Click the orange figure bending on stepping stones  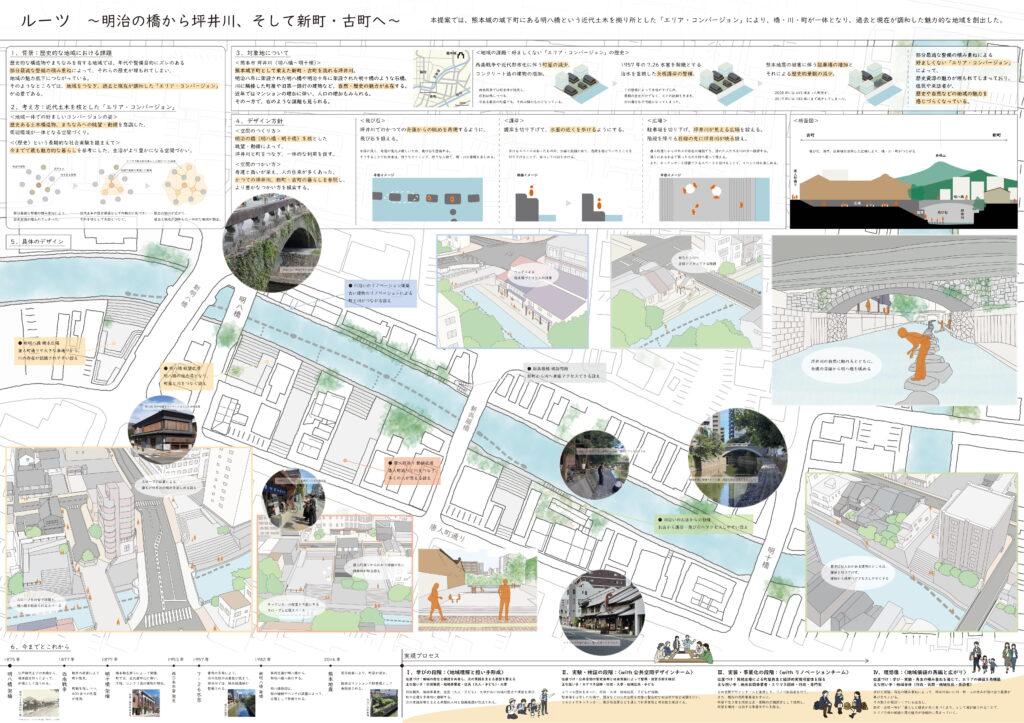click(x=907, y=345)
